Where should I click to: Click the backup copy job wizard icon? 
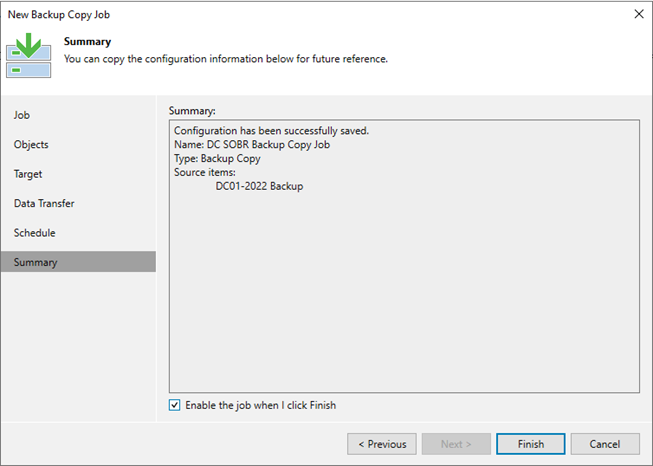click(x=29, y=56)
